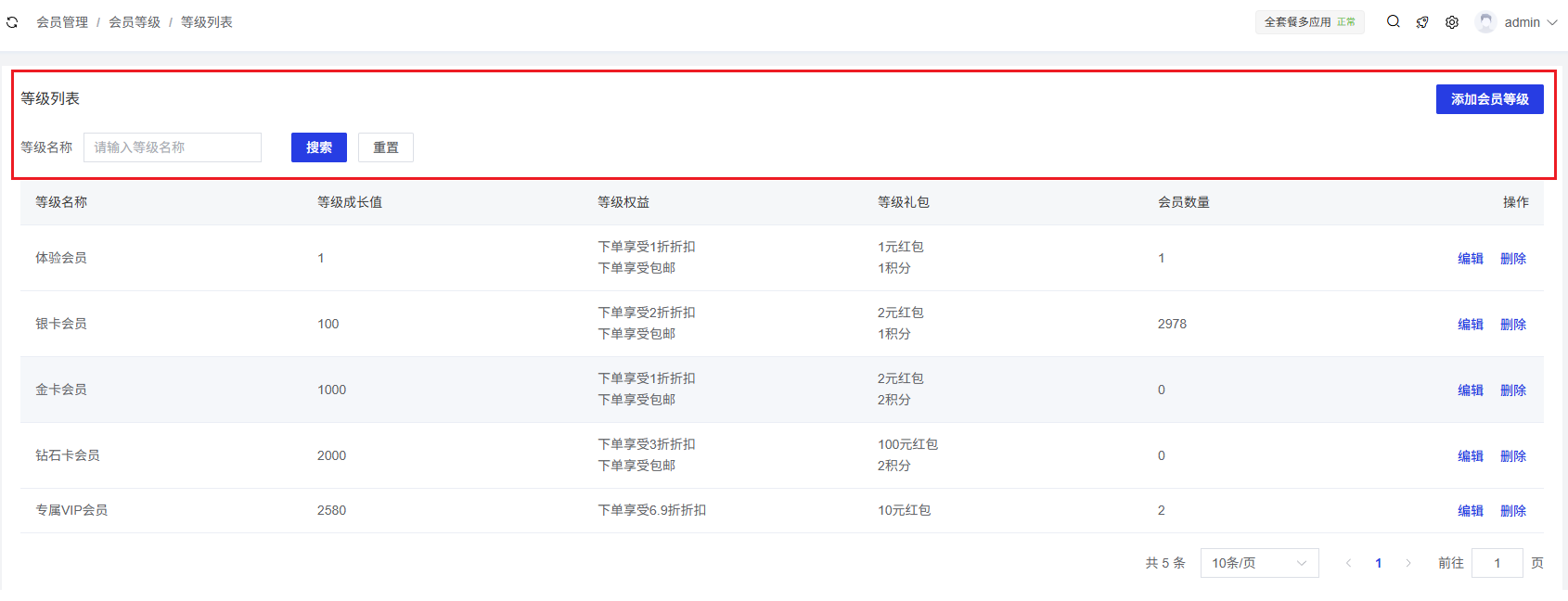1568x601 pixels.
Task: Click the 添加会员等级 button
Action: [1489, 99]
